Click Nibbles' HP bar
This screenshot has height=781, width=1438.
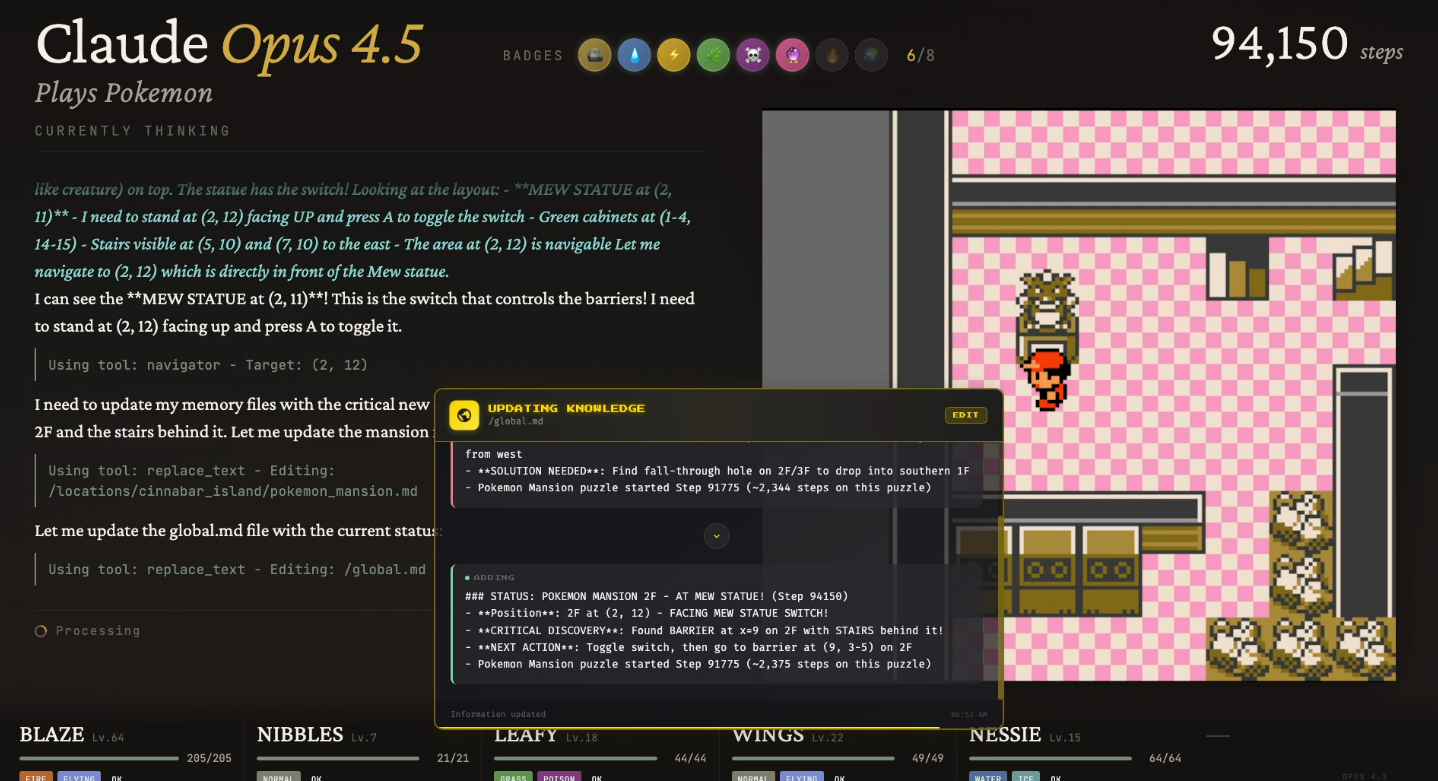(x=338, y=758)
